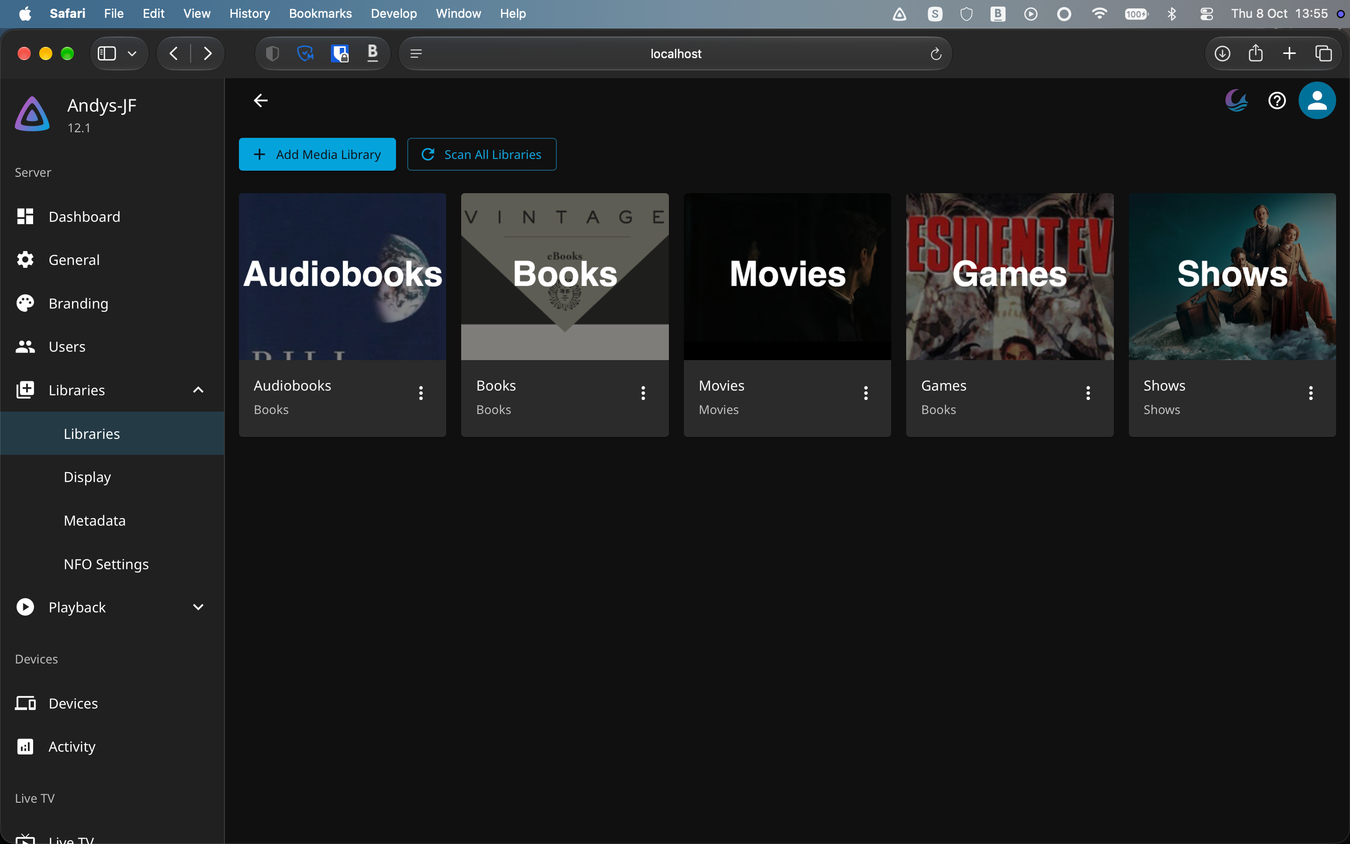Screen dimensions: 1350x844
Task: Open a new Safari tab
Action: 1289,54
